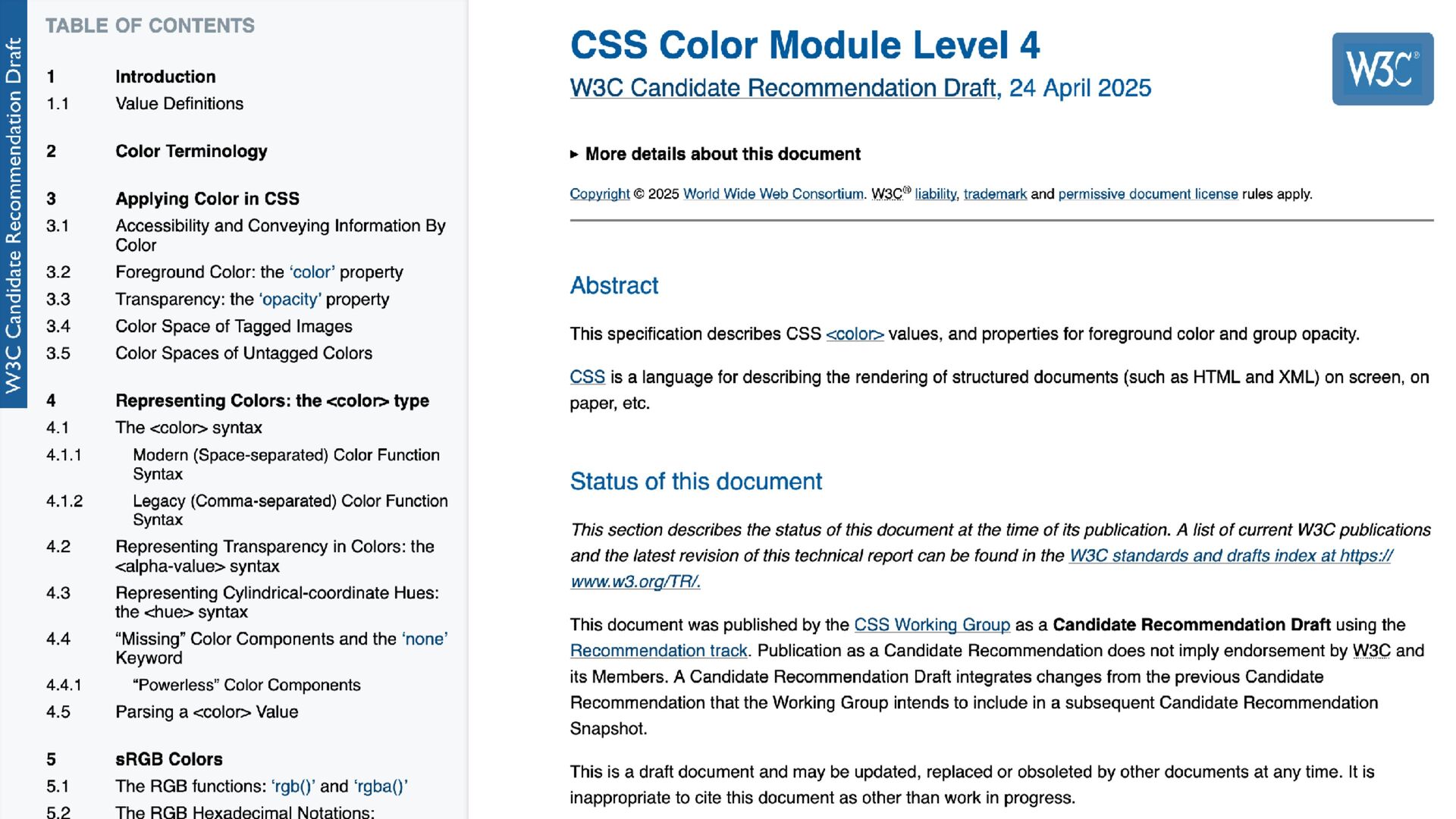The height and width of the screenshot is (819, 1456).
Task: Open Legacy (Comma-separated) Color Function Syntax
Action: 290,510
